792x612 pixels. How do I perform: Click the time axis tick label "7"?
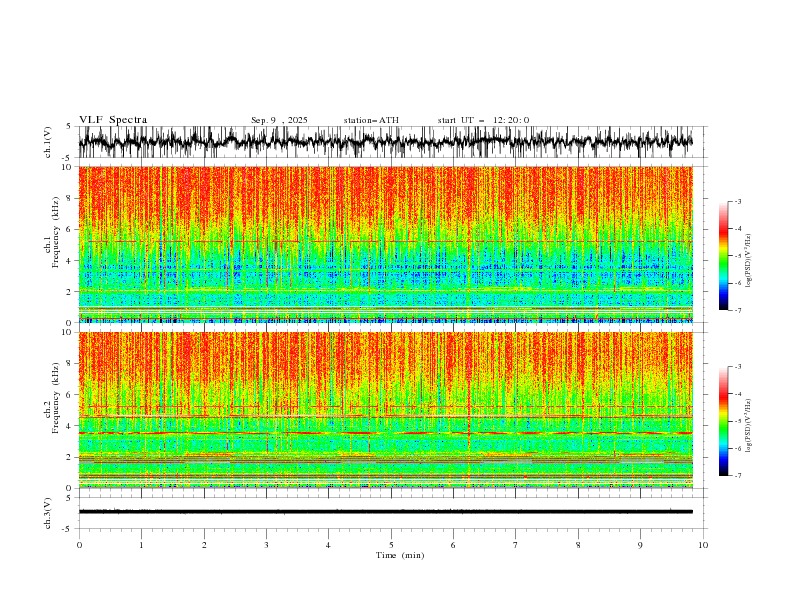(516, 545)
